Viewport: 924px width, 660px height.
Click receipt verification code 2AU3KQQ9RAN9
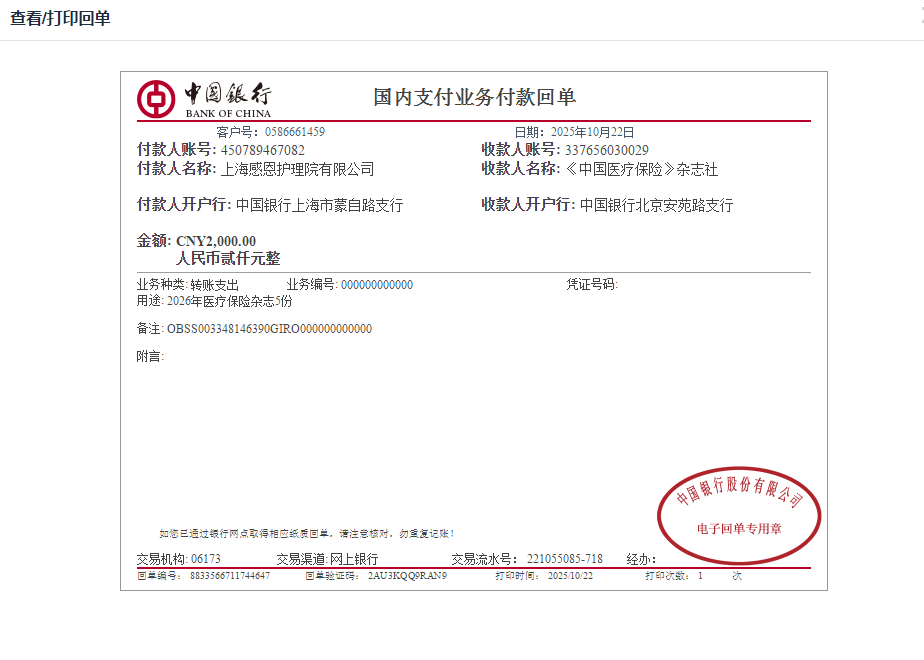pos(407,576)
